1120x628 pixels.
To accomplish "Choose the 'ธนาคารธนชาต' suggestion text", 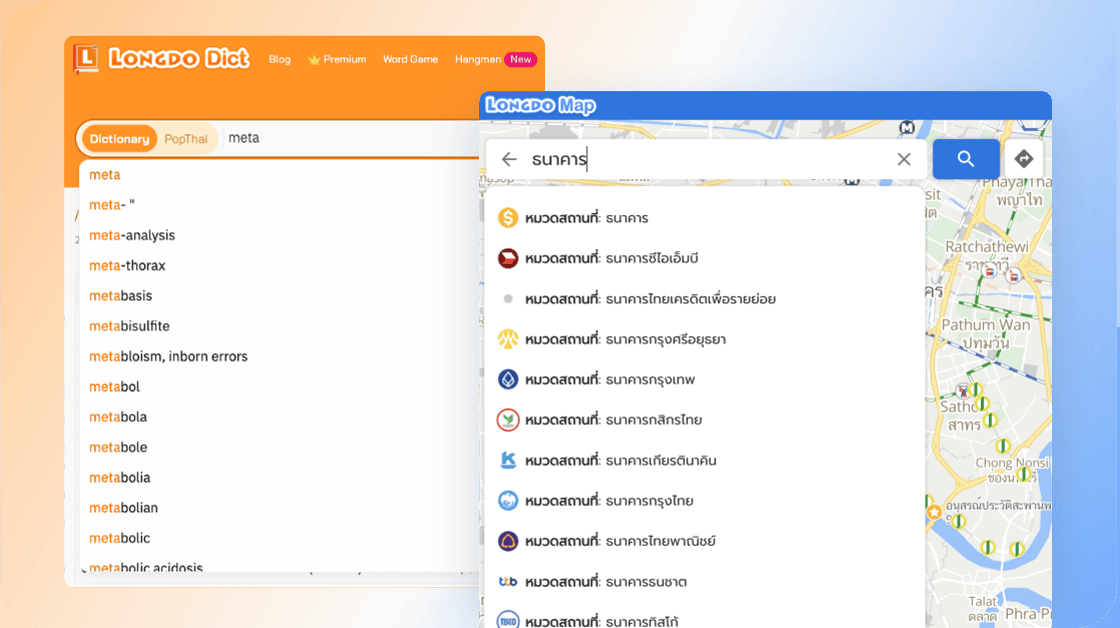I will 646,582.
